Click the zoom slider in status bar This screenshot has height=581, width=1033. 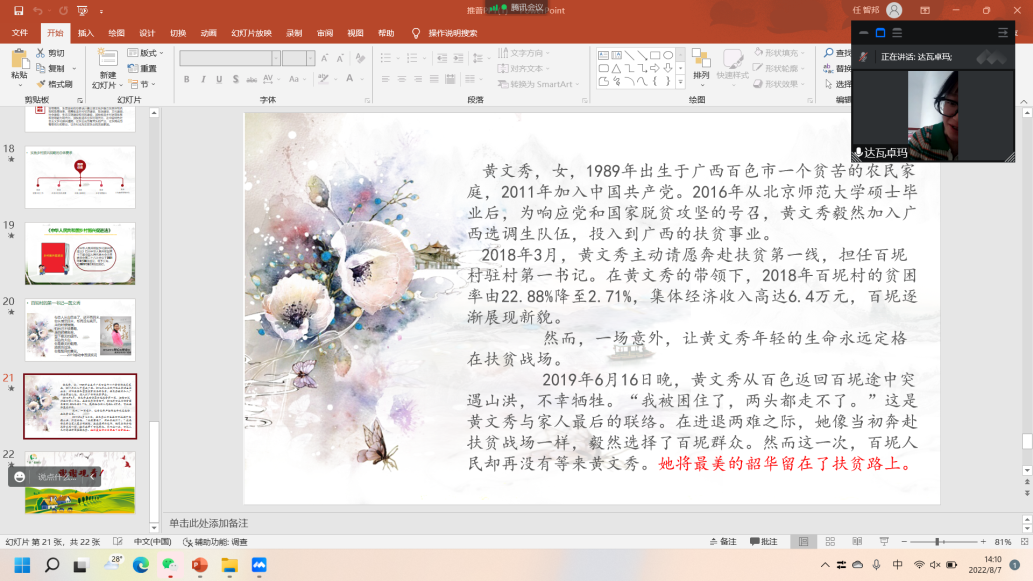[x=937, y=542]
